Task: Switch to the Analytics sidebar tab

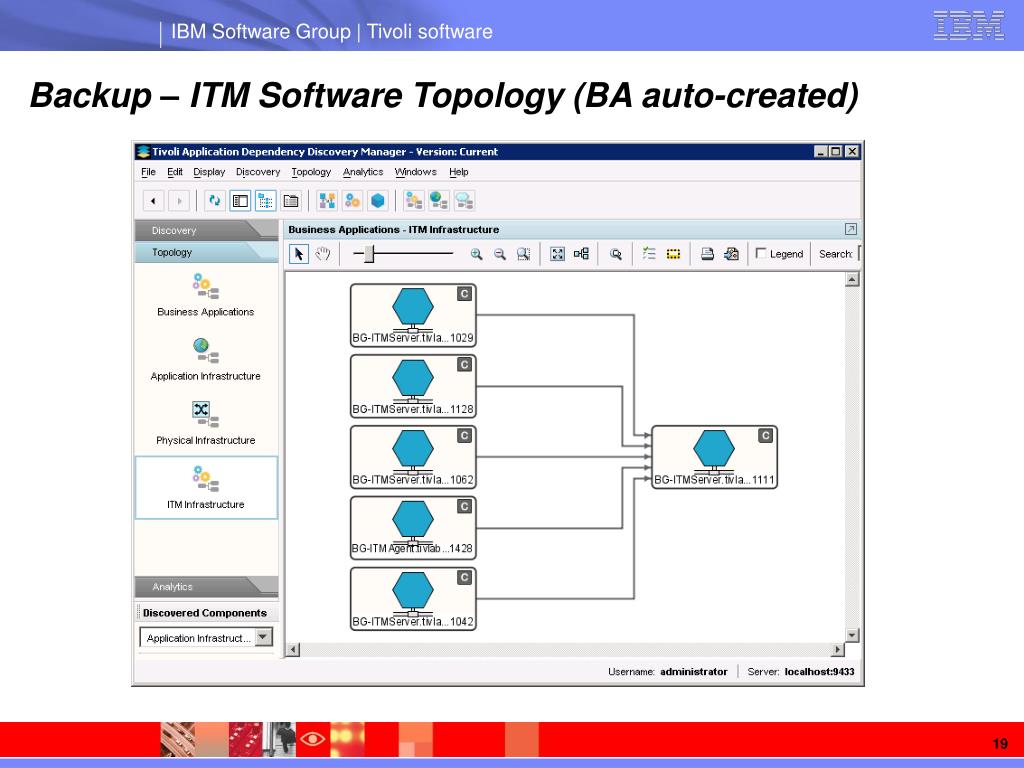Action: pos(206,586)
